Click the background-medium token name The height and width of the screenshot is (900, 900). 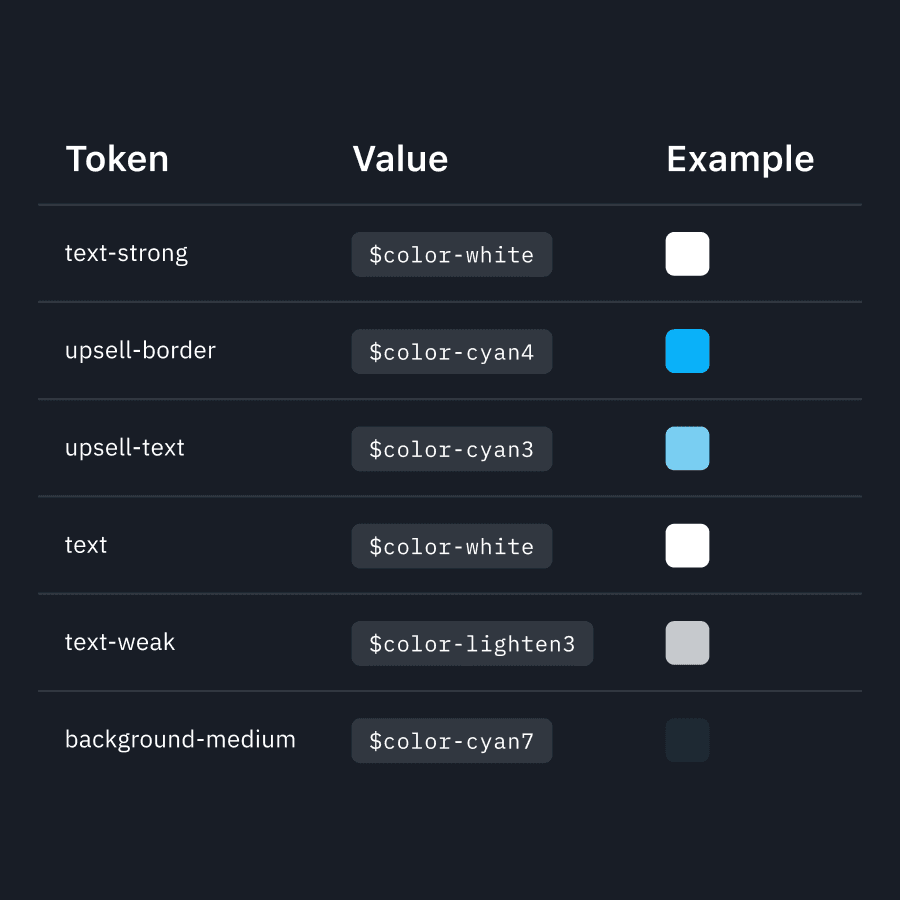180,740
